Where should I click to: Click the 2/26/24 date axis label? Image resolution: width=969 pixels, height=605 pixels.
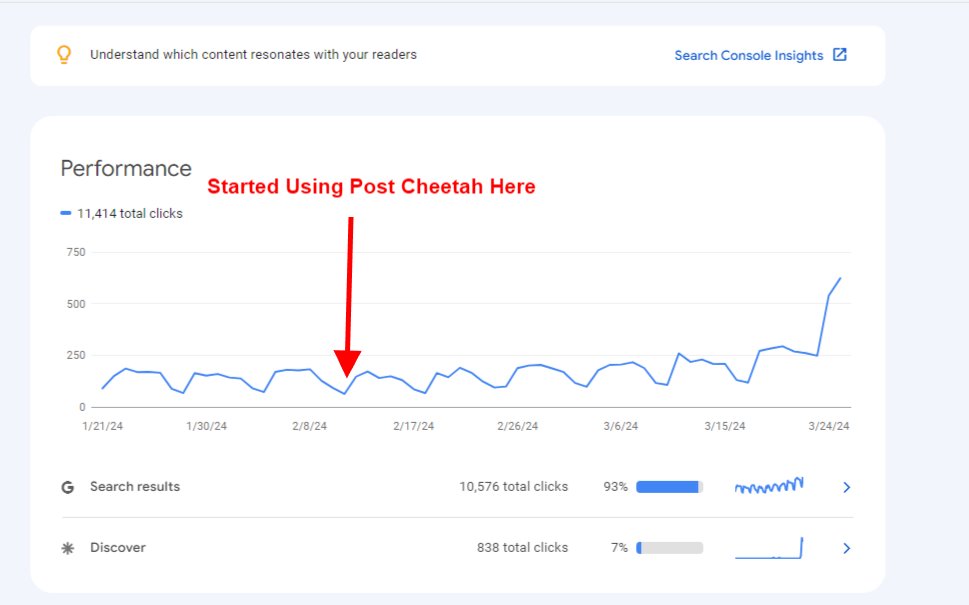pyautogui.click(x=517, y=426)
